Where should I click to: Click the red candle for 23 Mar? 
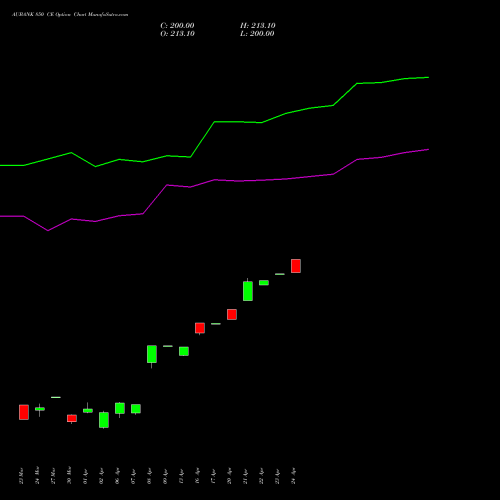[x=24, y=412]
